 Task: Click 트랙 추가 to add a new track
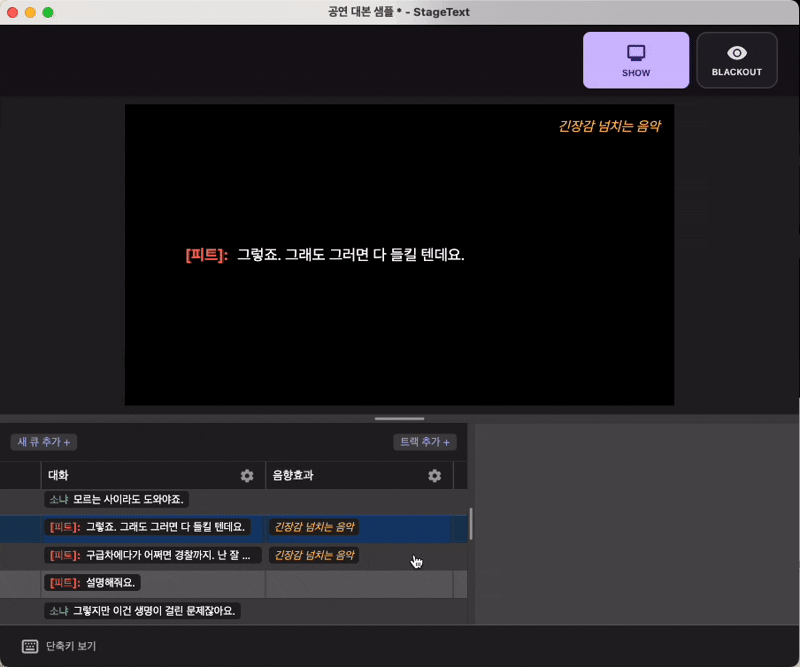tap(424, 442)
